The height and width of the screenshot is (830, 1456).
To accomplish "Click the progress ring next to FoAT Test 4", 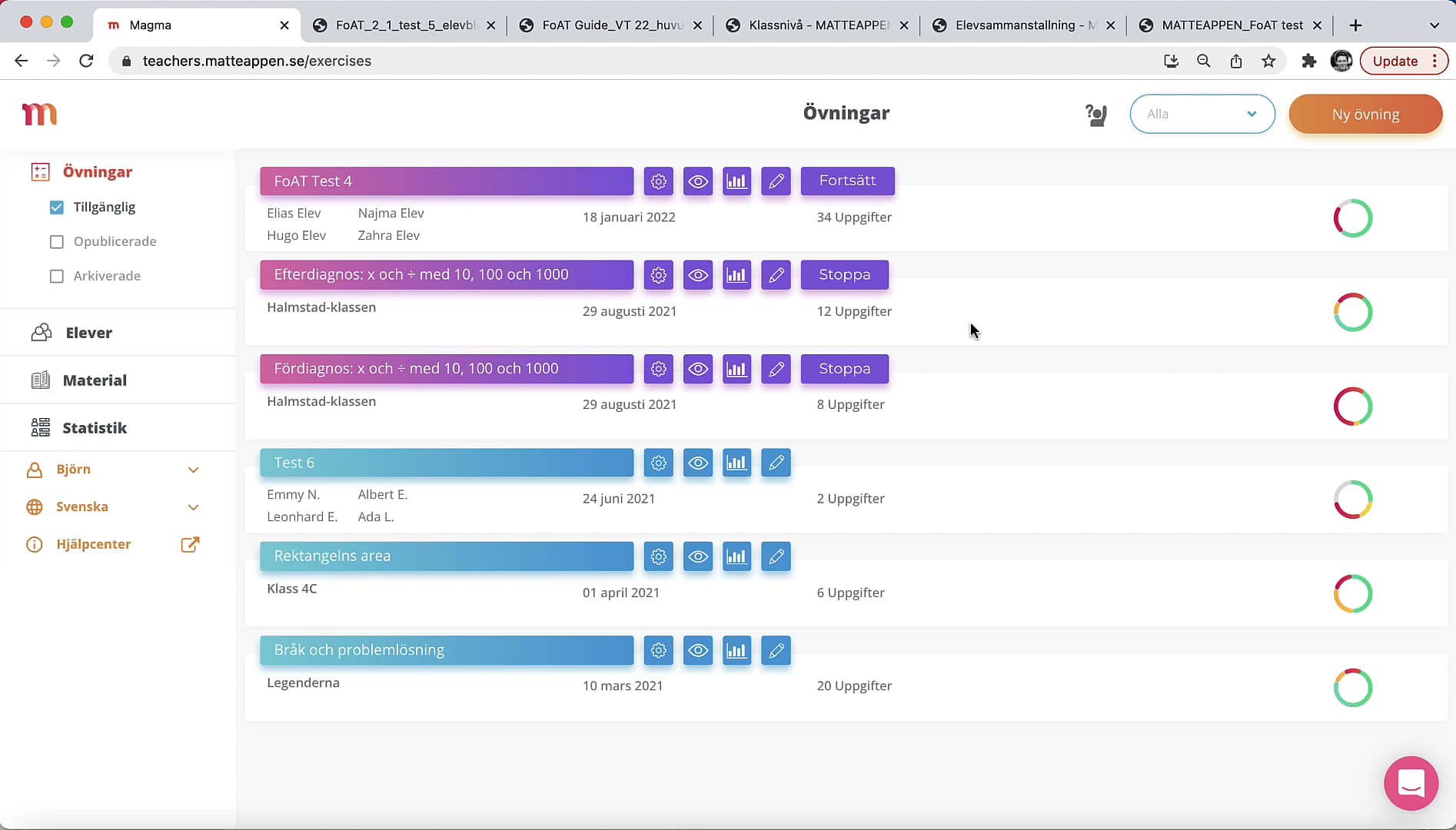I will pyautogui.click(x=1353, y=218).
